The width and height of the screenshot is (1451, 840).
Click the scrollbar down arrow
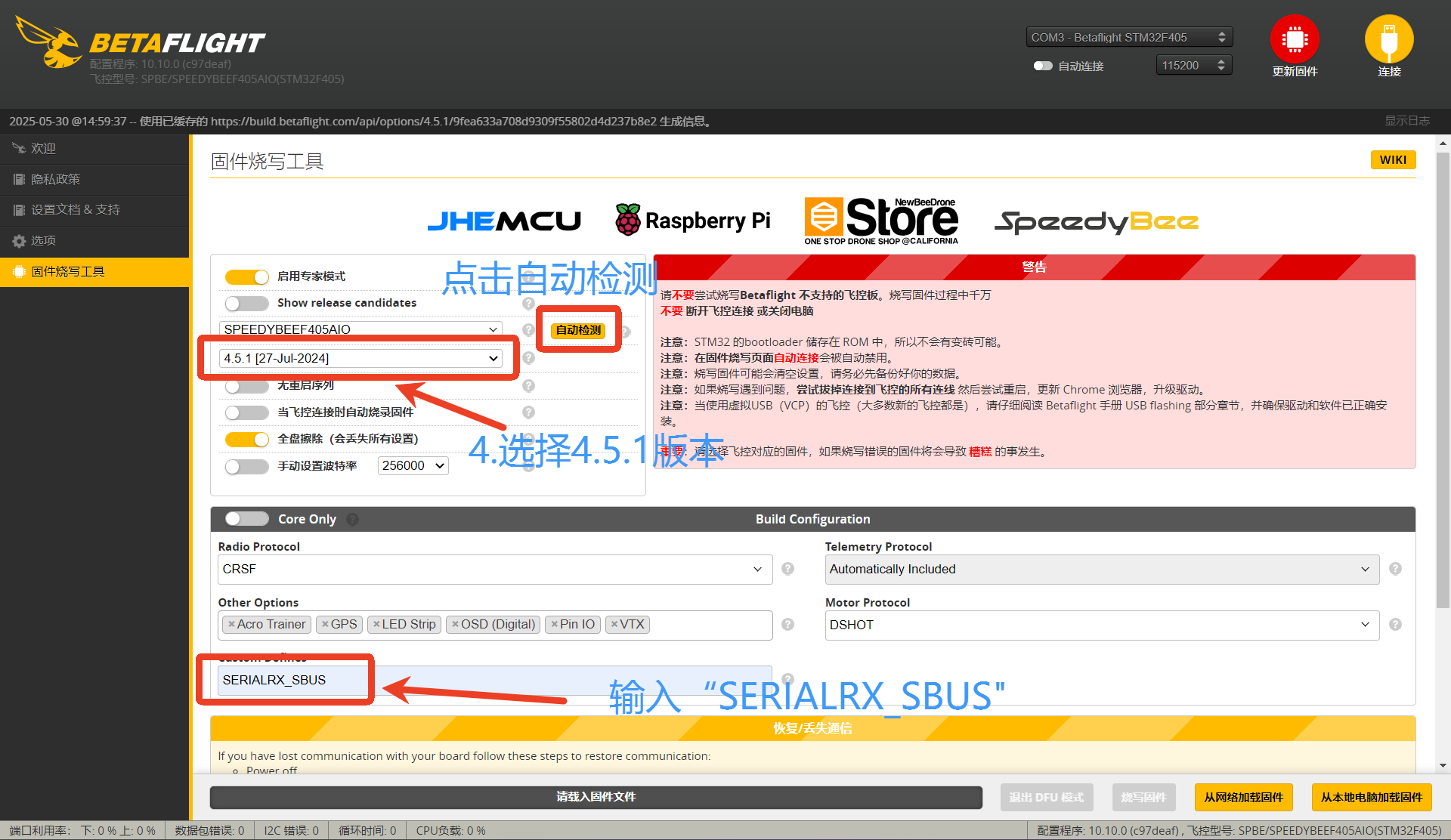click(1443, 765)
